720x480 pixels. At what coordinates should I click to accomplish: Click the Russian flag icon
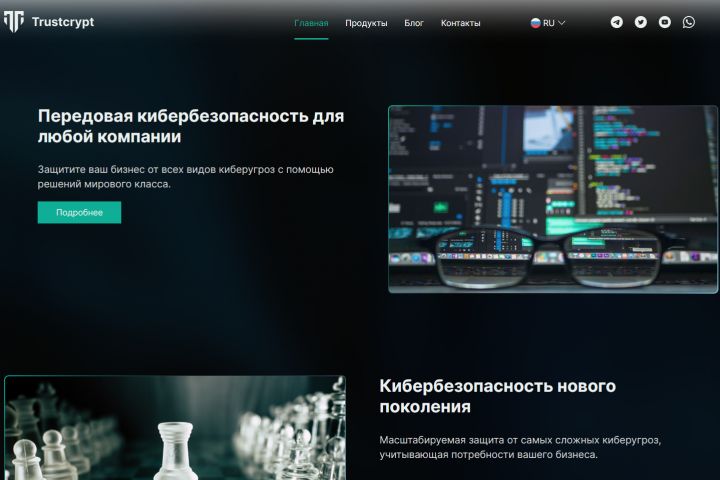(x=535, y=23)
